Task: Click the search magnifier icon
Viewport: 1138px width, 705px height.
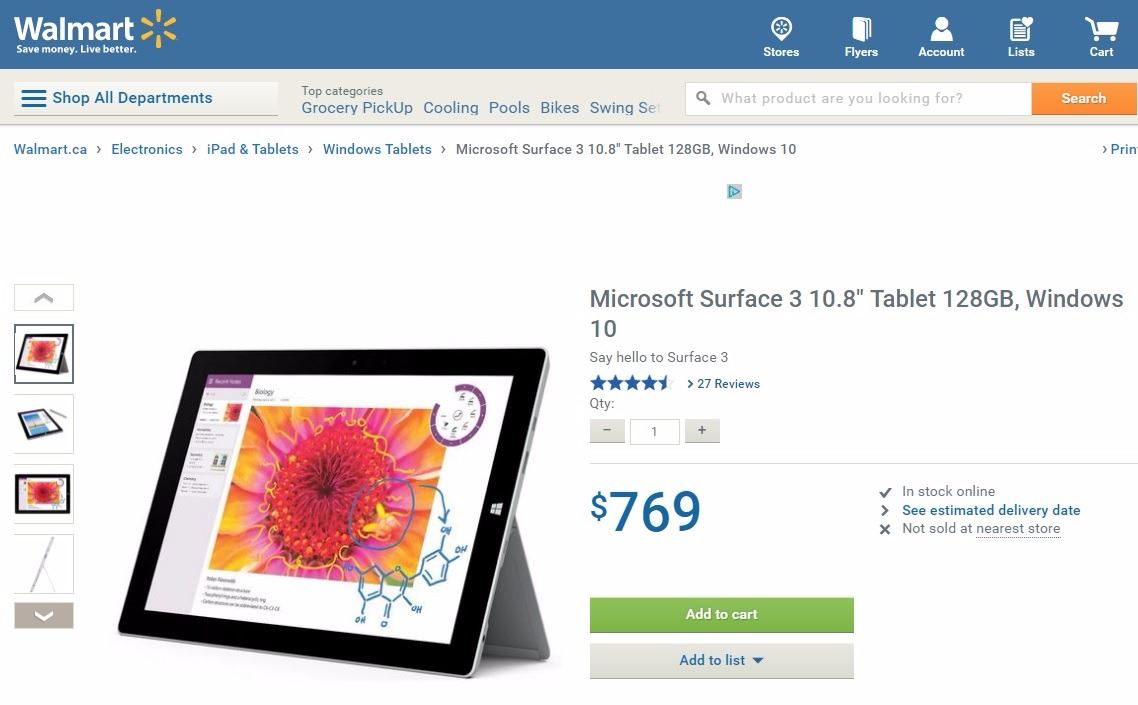Action: (703, 98)
